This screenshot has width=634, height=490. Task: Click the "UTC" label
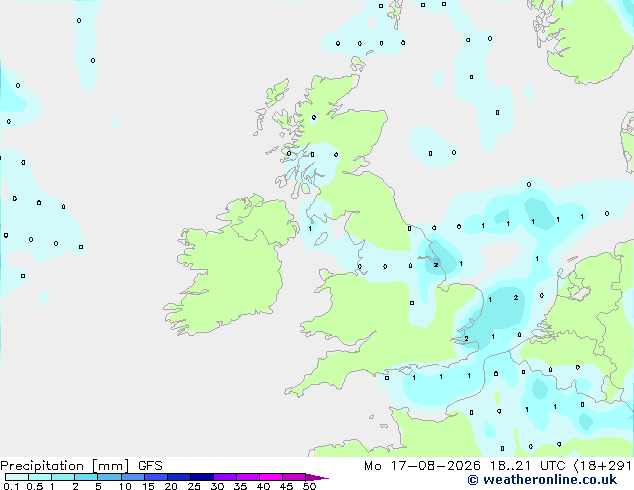553,466
